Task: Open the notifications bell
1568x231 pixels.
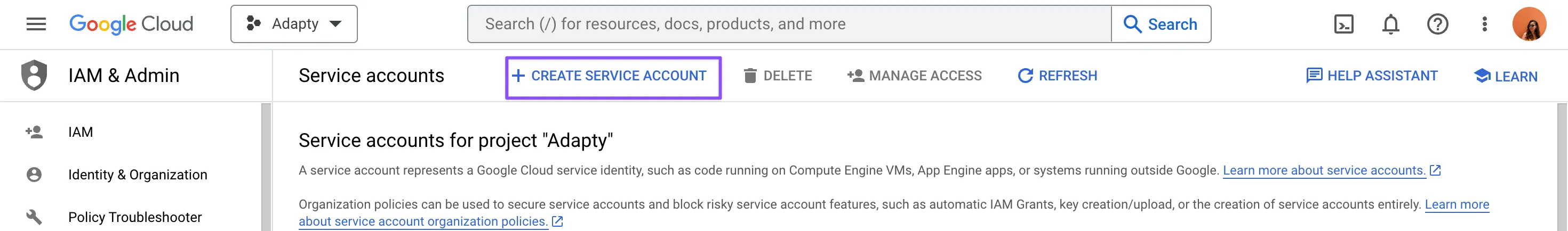Action: (1390, 24)
